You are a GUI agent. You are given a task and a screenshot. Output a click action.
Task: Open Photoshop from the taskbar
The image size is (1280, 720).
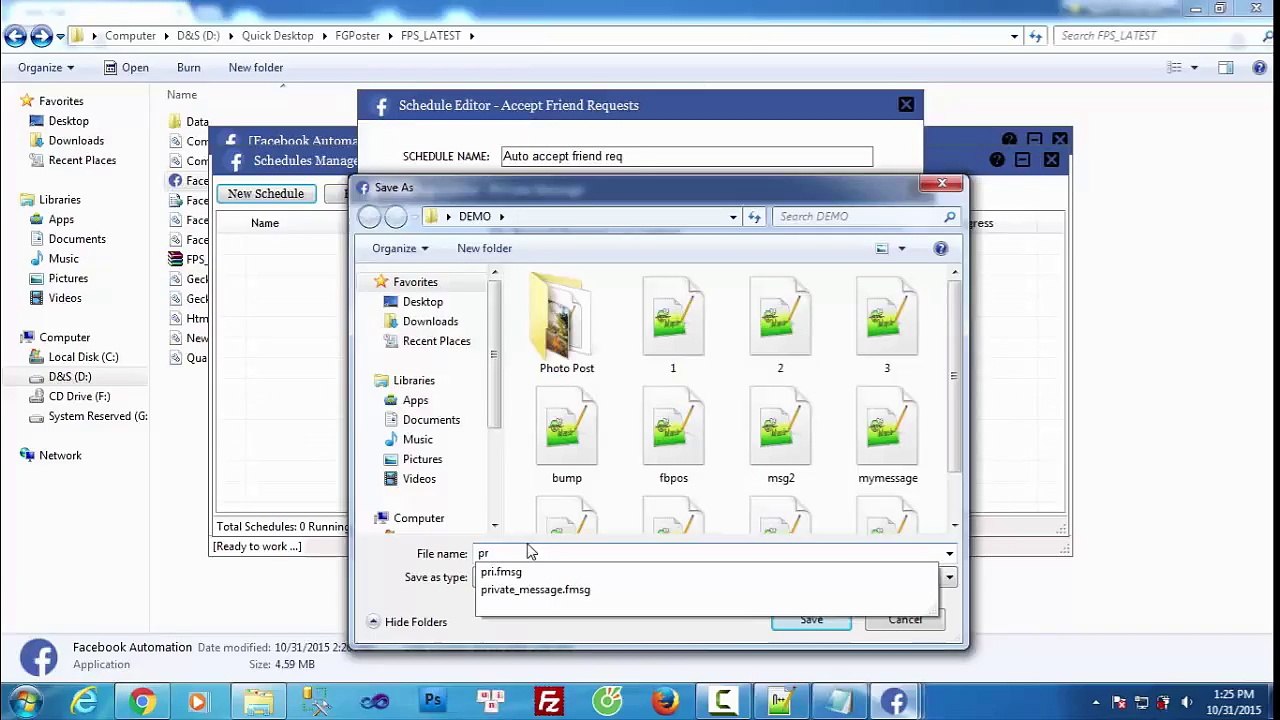point(433,702)
